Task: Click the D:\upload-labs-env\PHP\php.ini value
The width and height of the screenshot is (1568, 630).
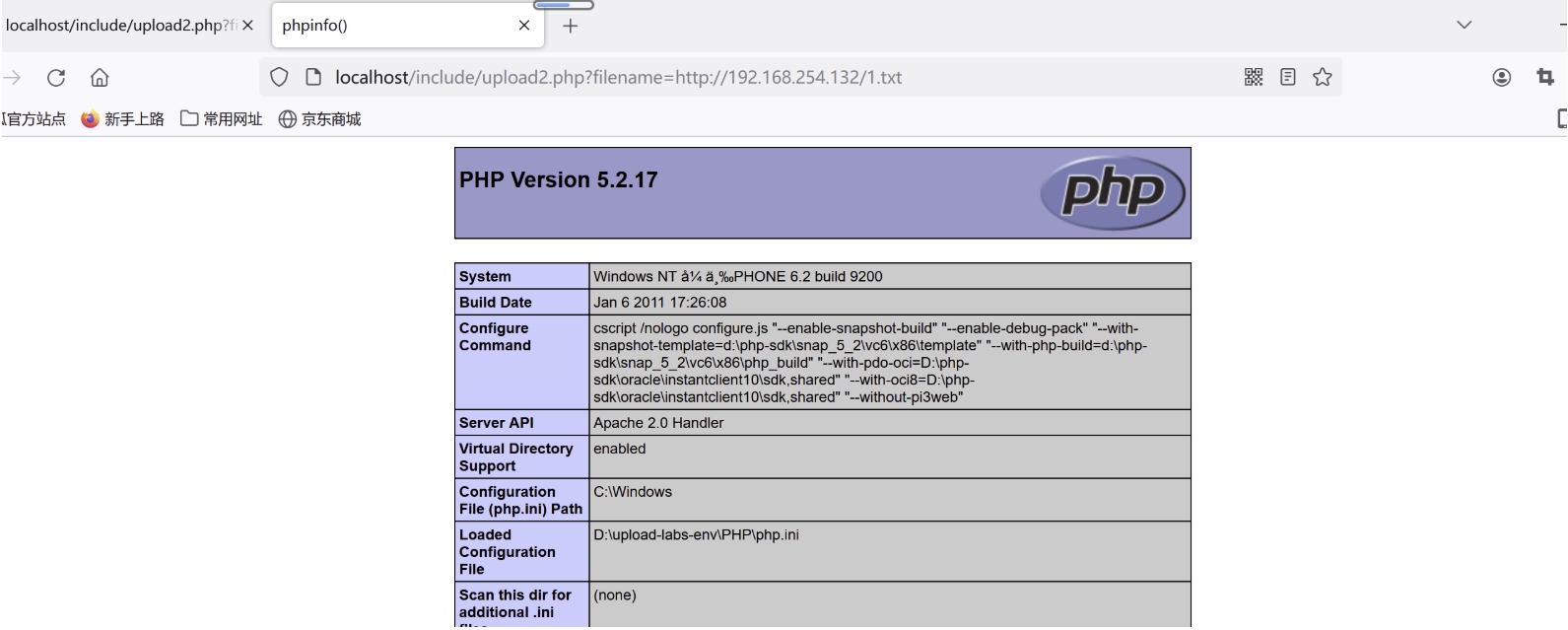Action: pos(696,535)
